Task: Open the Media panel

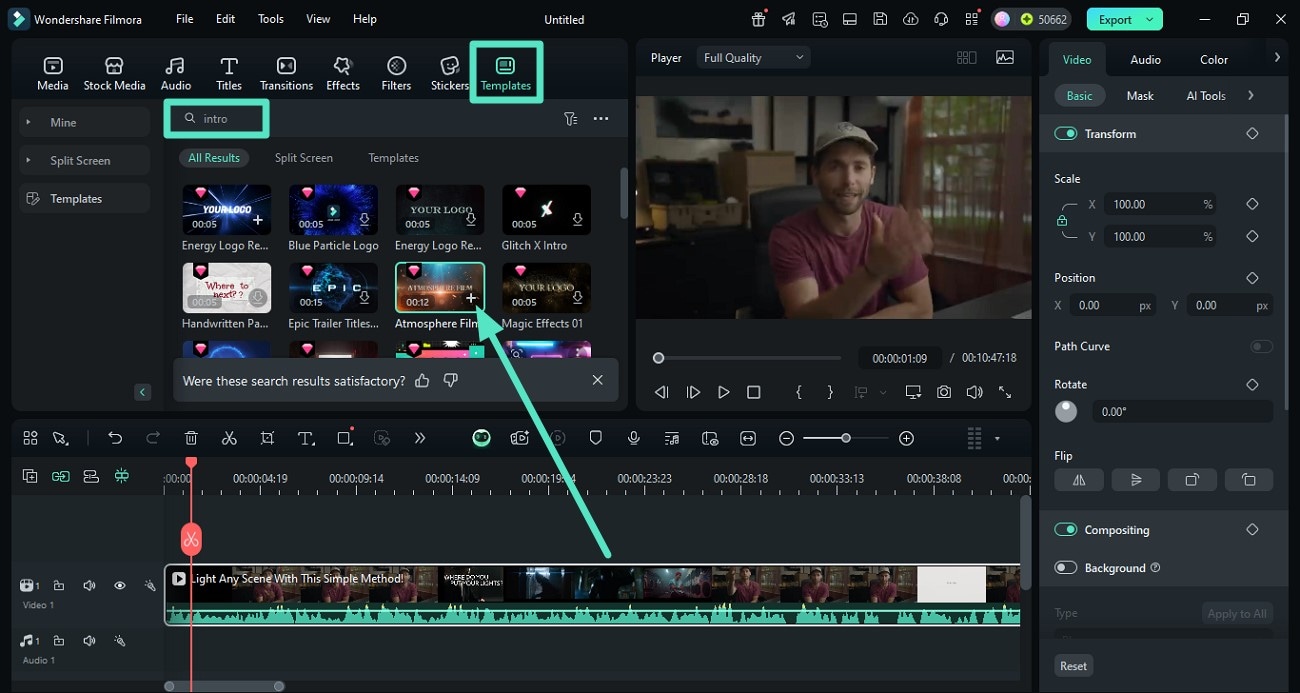Action: [53, 73]
